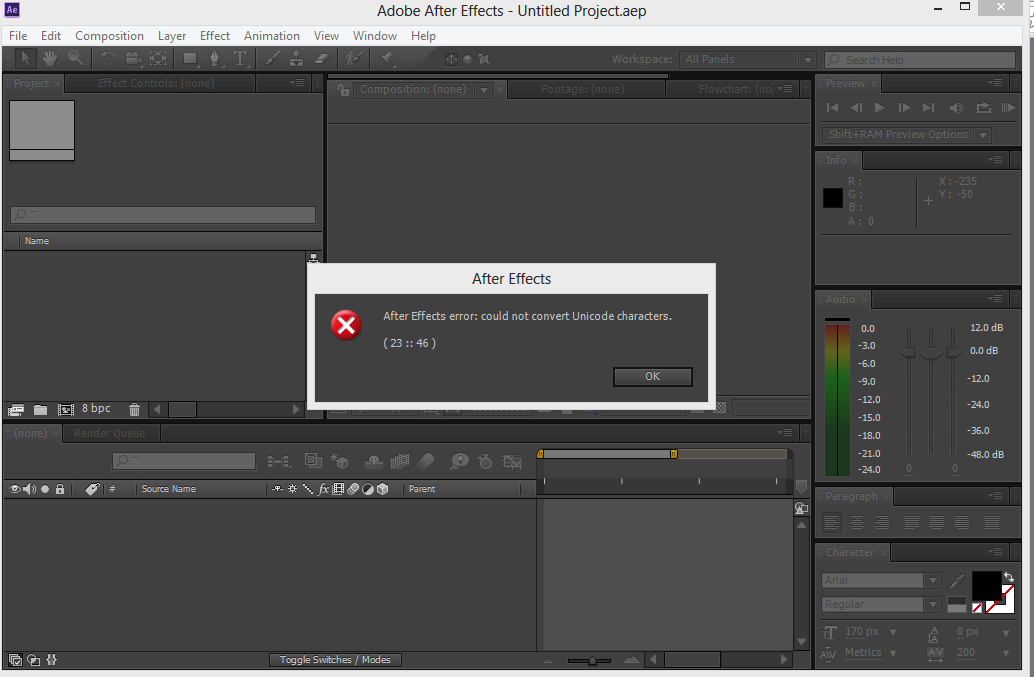Open the Composition Mini-Flowchart in timeline

(279, 461)
